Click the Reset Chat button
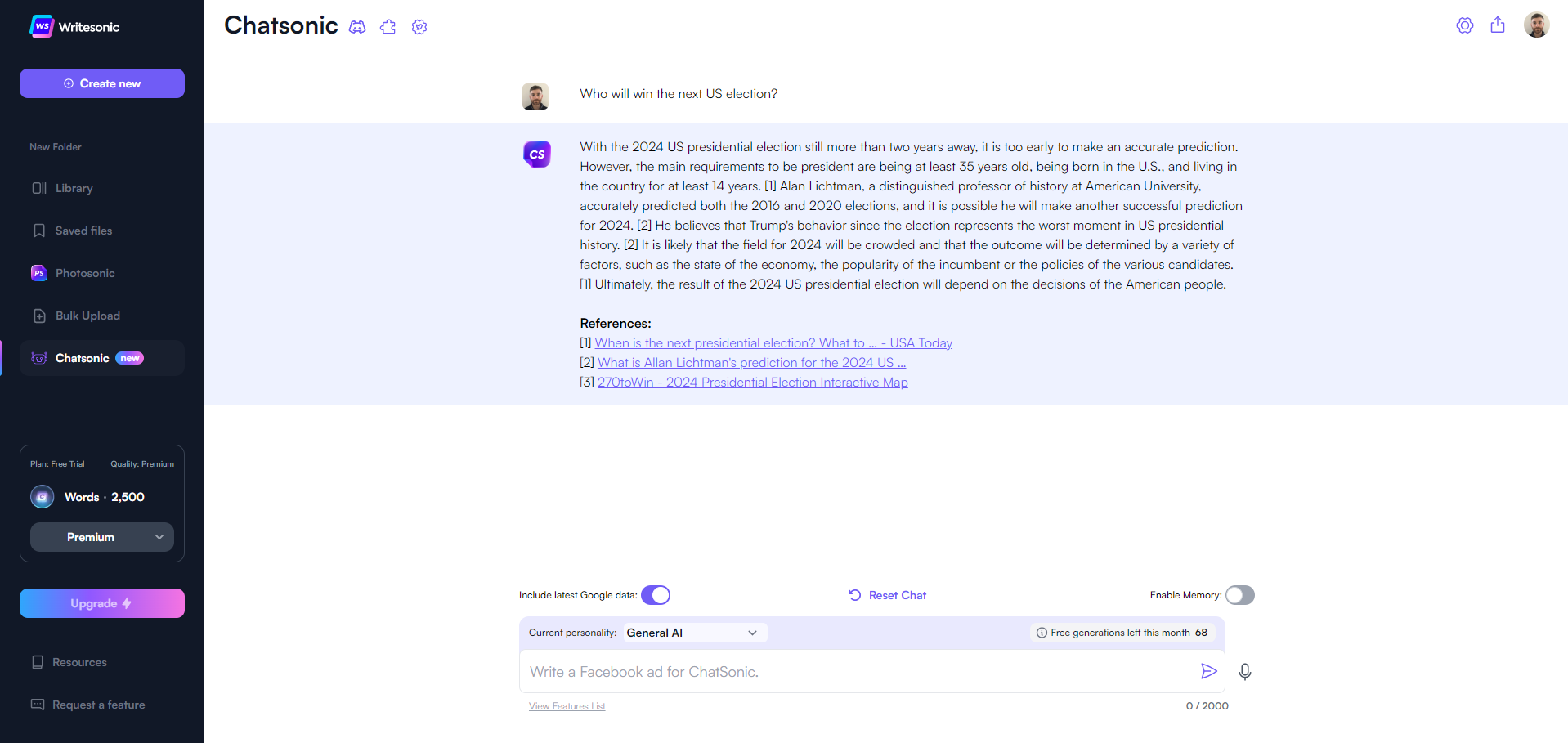Image resolution: width=1568 pixels, height=743 pixels. pyautogui.click(x=887, y=595)
